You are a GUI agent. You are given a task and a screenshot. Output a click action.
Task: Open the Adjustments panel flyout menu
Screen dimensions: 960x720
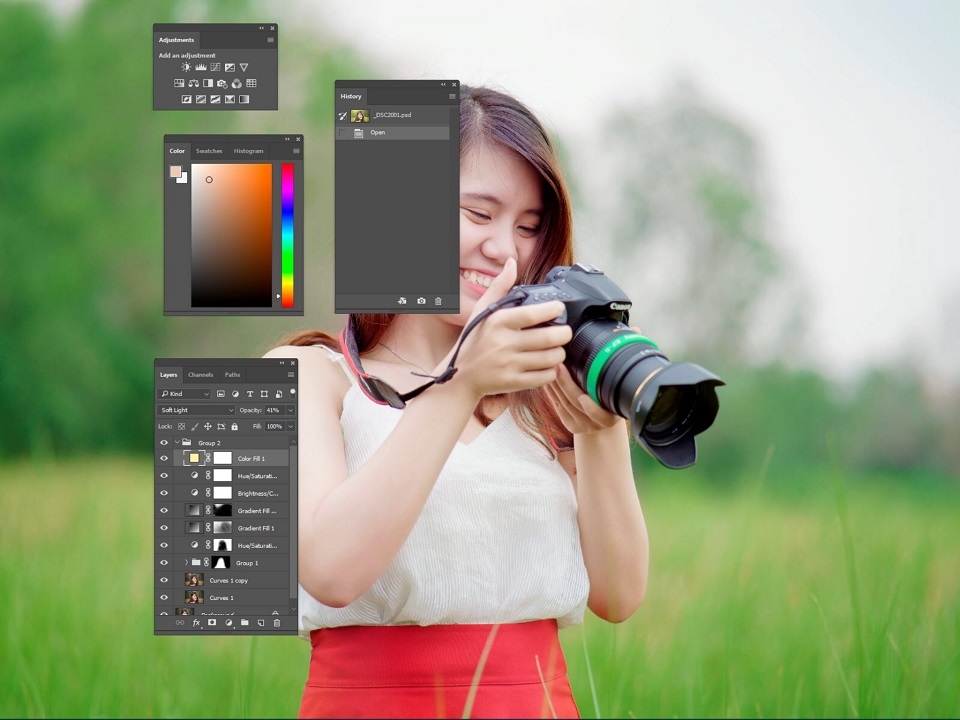pyautogui.click(x=271, y=40)
